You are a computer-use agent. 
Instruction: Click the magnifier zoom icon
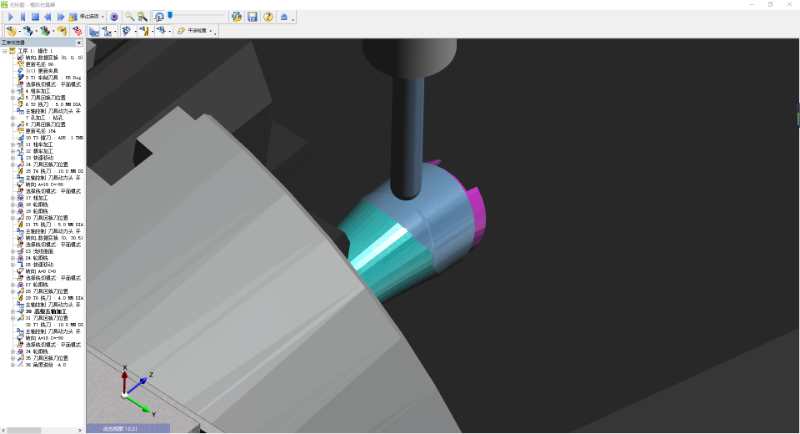(130, 17)
